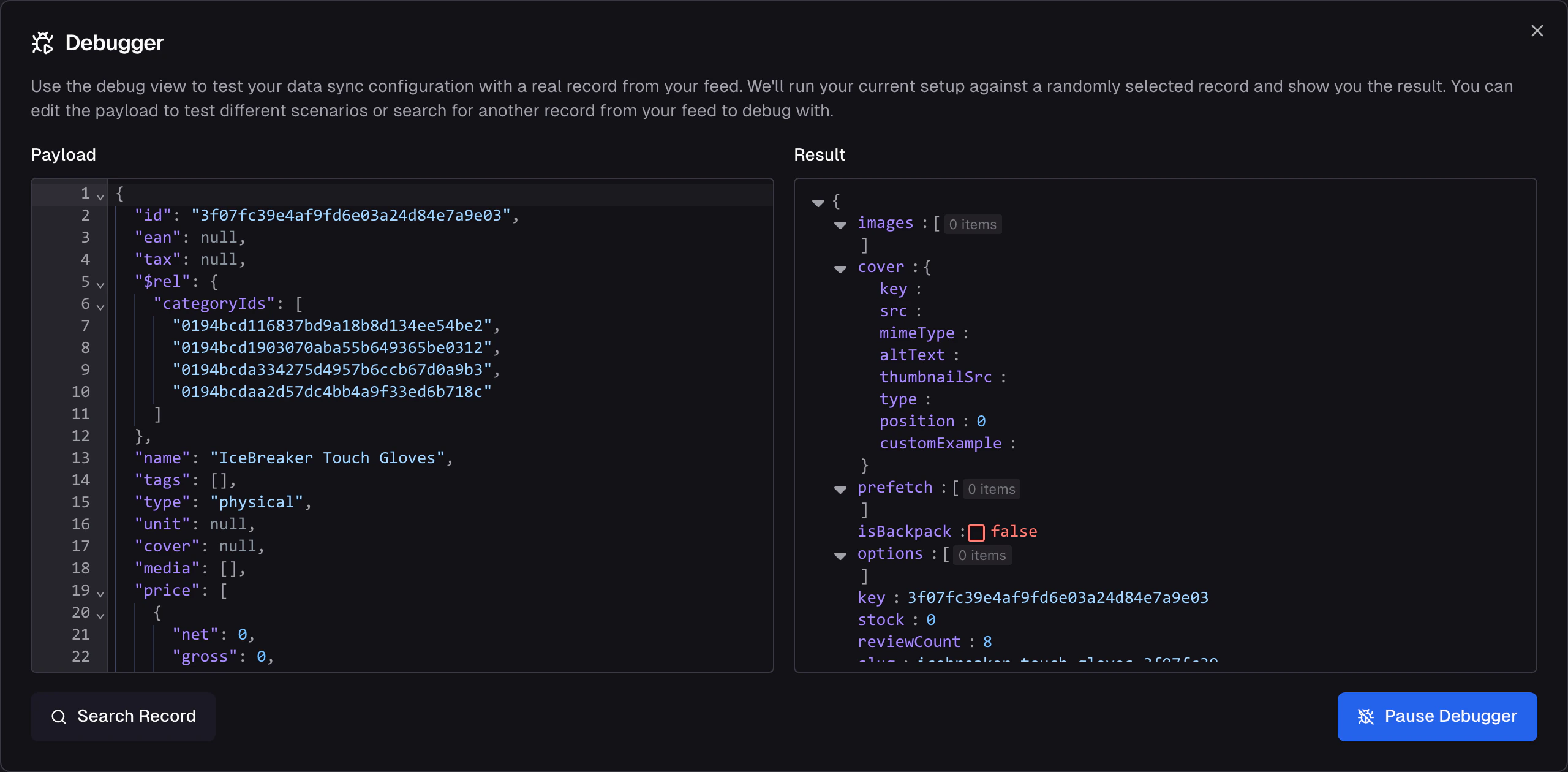The width and height of the screenshot is (1568, 772).
Task: Fold the price array at line 19
Action: pyautogui.click(x=100, y=594)
